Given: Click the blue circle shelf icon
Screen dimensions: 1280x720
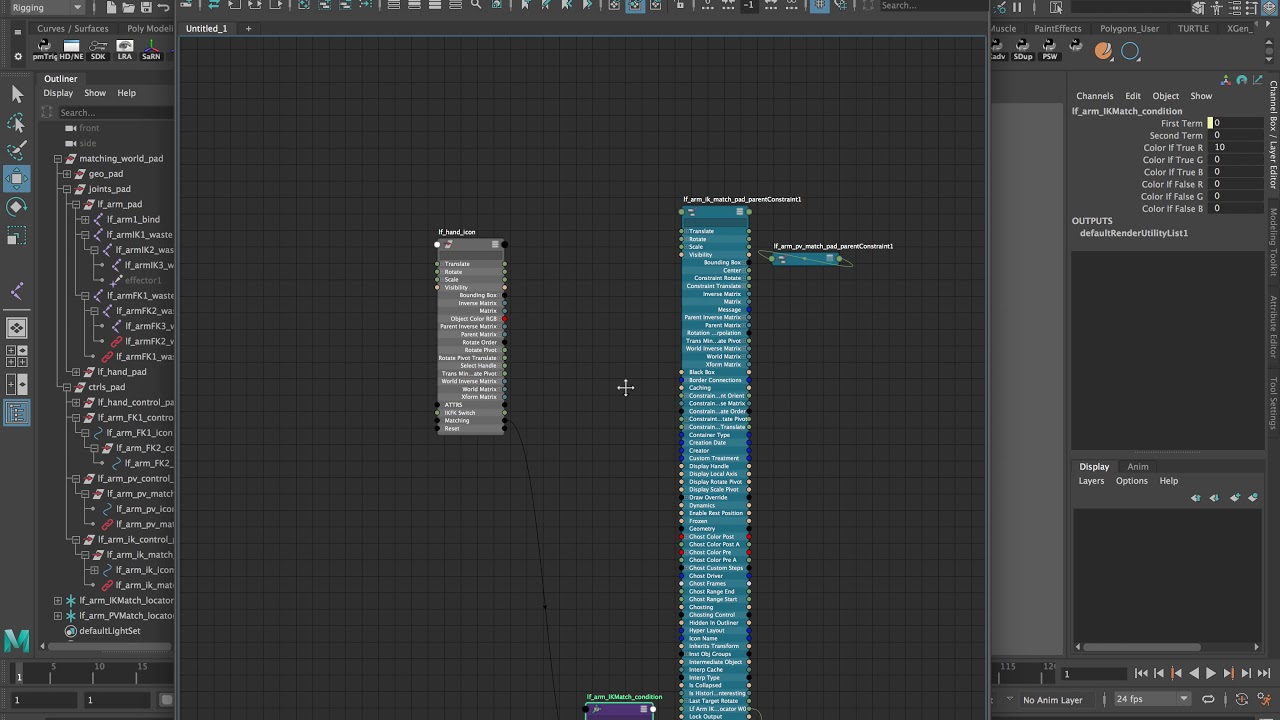Looking at the screenshot, I should [x=1130, y=51].
